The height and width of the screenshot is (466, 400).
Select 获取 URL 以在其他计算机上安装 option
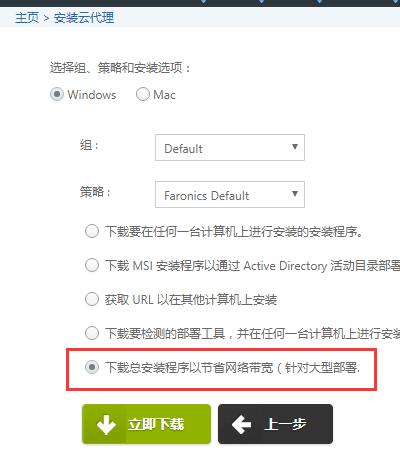(x=92, y=299)
